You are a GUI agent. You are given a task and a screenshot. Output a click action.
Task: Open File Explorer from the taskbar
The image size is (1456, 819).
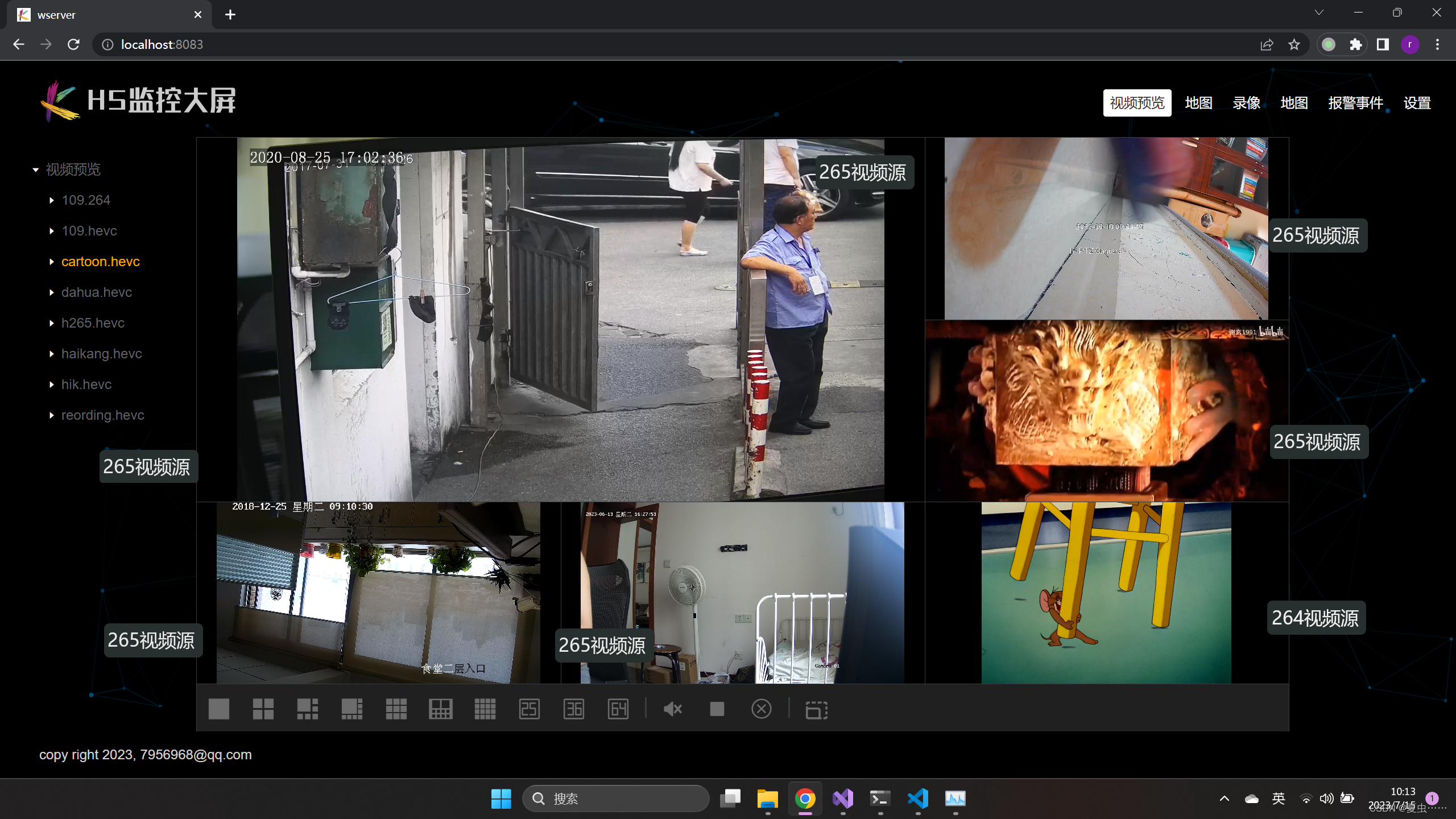[x=767, y=799]
